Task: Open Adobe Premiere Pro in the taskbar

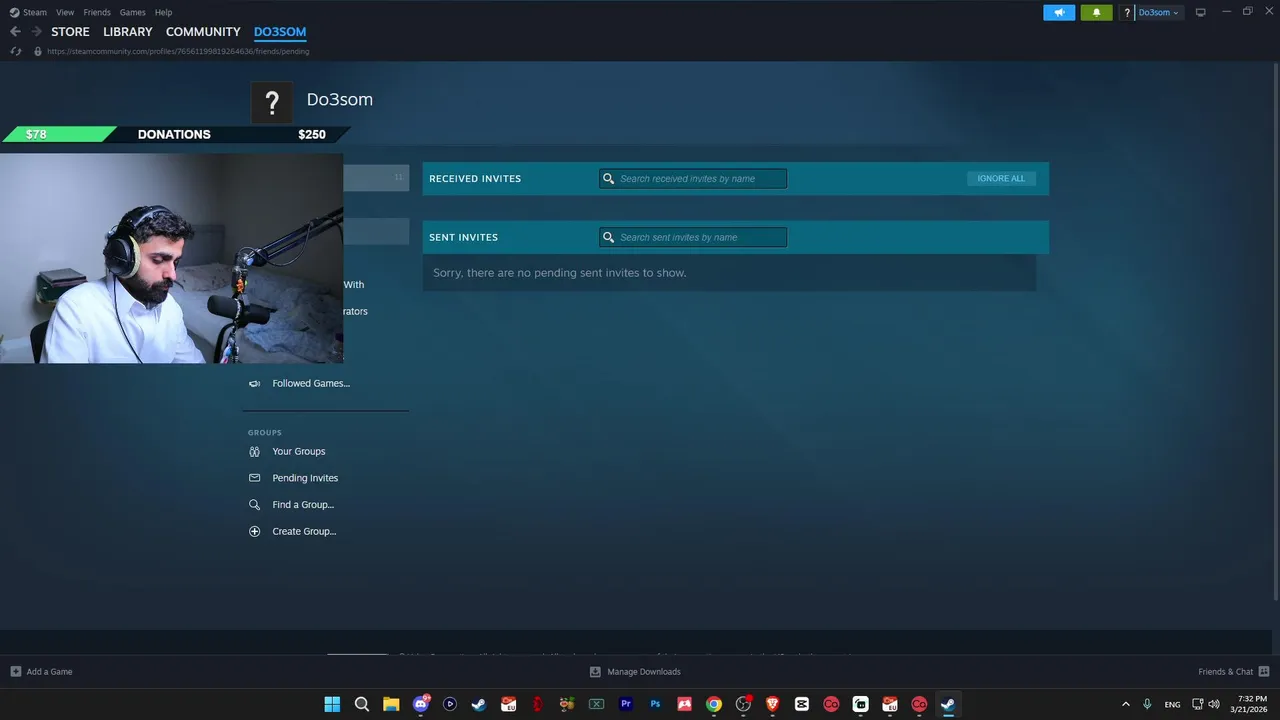Action: [x=626, y=704]
